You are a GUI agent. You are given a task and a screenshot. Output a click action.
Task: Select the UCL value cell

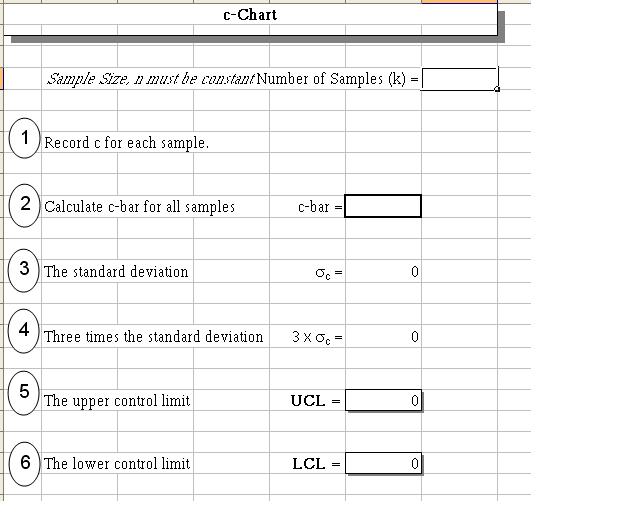(383, 401)
